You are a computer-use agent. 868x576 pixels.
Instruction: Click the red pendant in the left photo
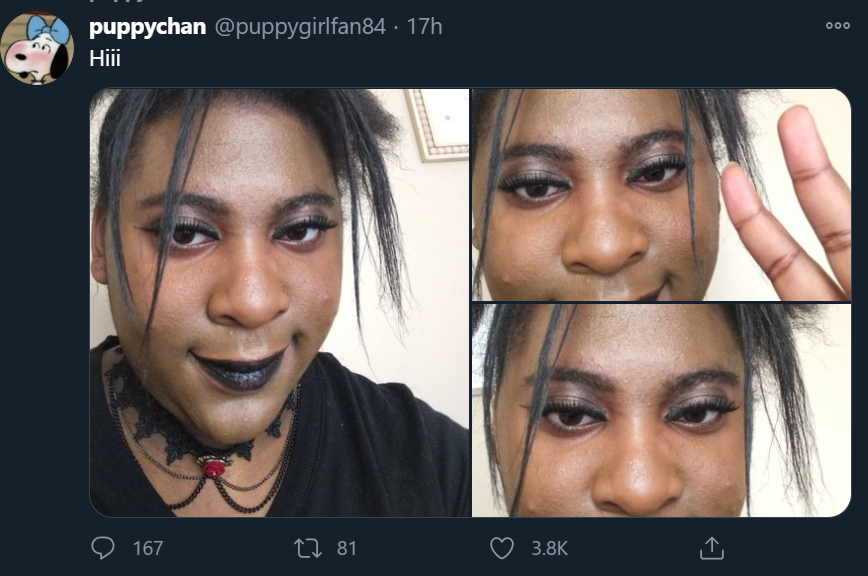tap(213, 466)
